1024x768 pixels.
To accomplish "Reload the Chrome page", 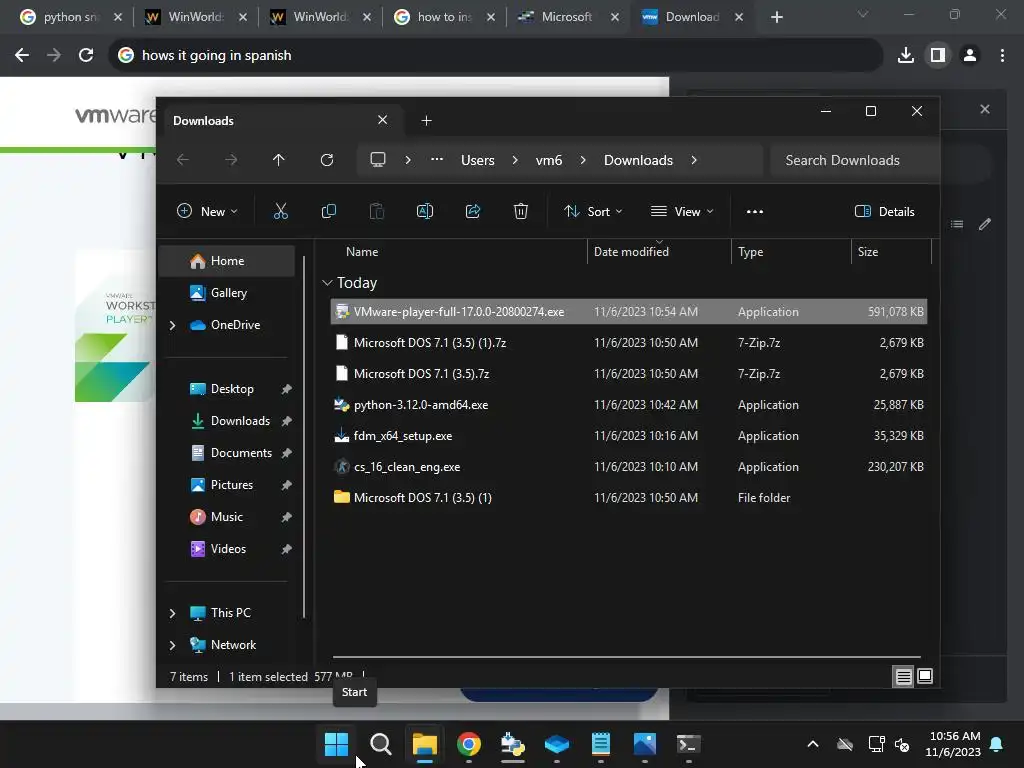I will (x=86, y=56).
